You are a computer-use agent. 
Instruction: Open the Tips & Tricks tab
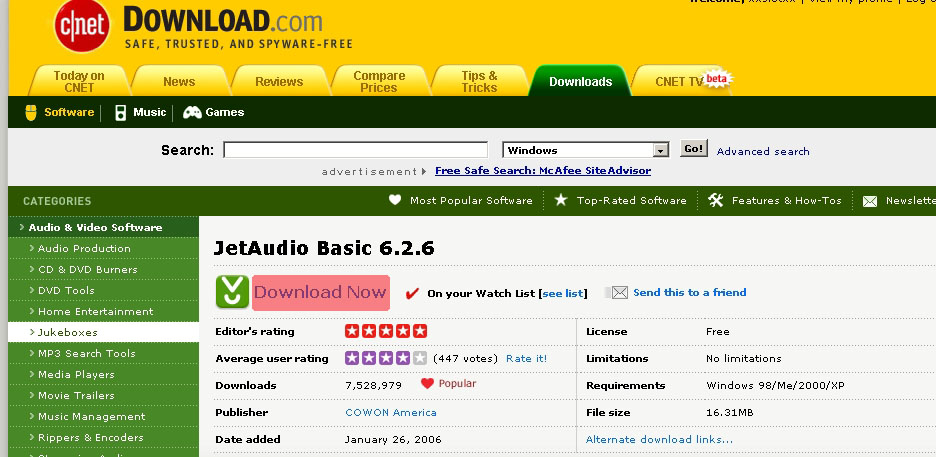coord(479,81)
